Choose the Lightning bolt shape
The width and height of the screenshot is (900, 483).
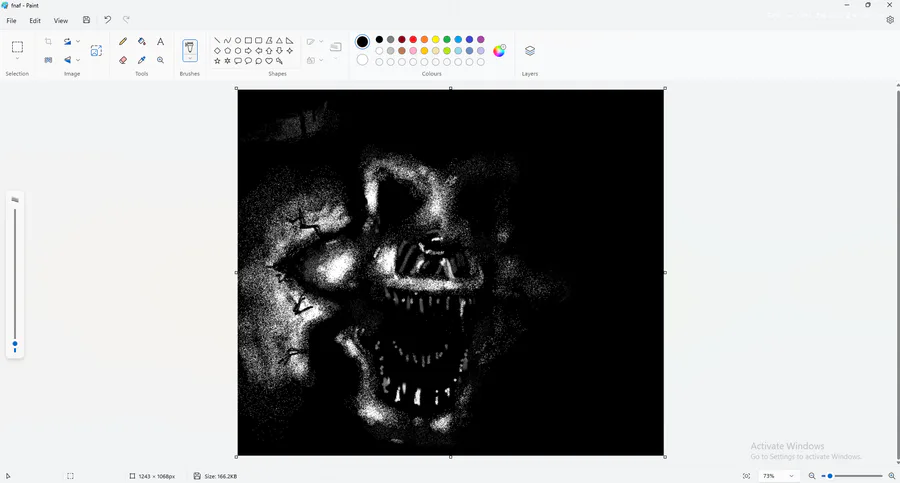click(279, 61)
